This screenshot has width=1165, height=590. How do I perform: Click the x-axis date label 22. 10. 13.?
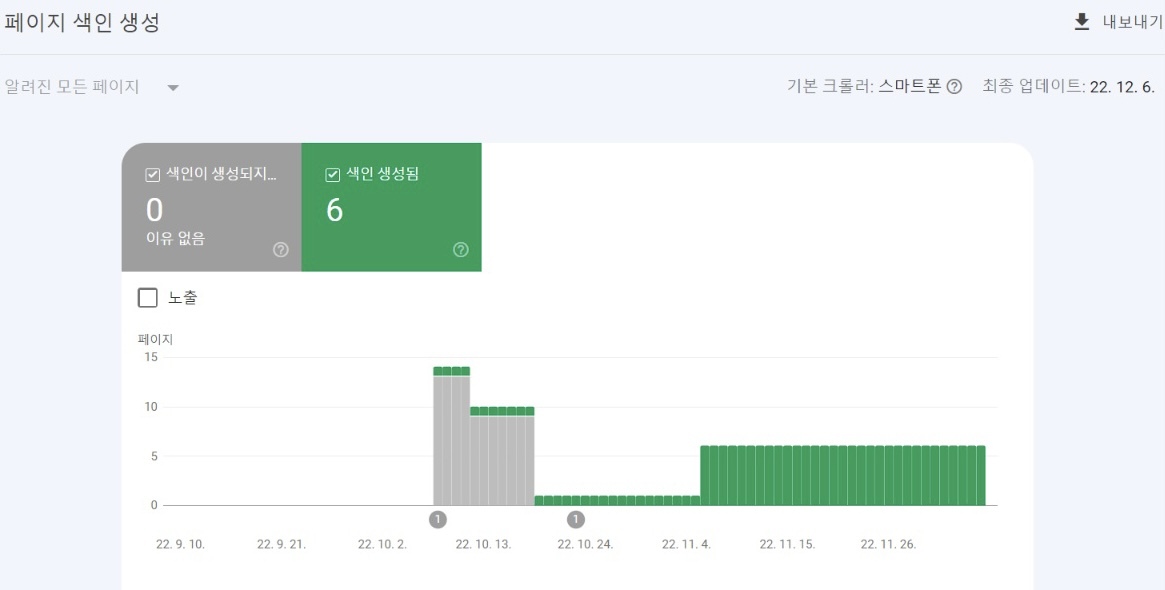(483, 544)
